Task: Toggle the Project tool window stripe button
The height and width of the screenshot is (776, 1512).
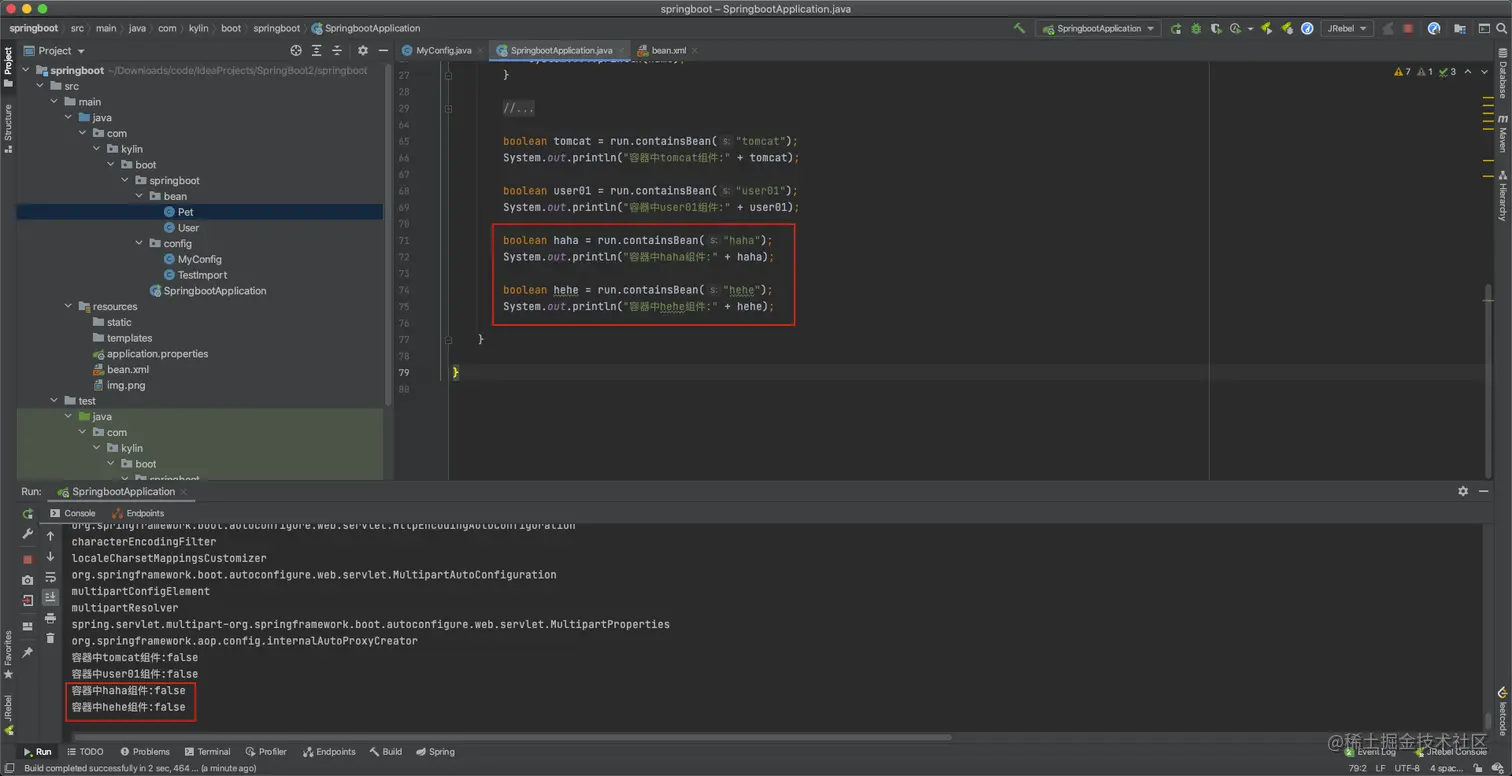Action: pyautogui.click(x=8, y=66)
